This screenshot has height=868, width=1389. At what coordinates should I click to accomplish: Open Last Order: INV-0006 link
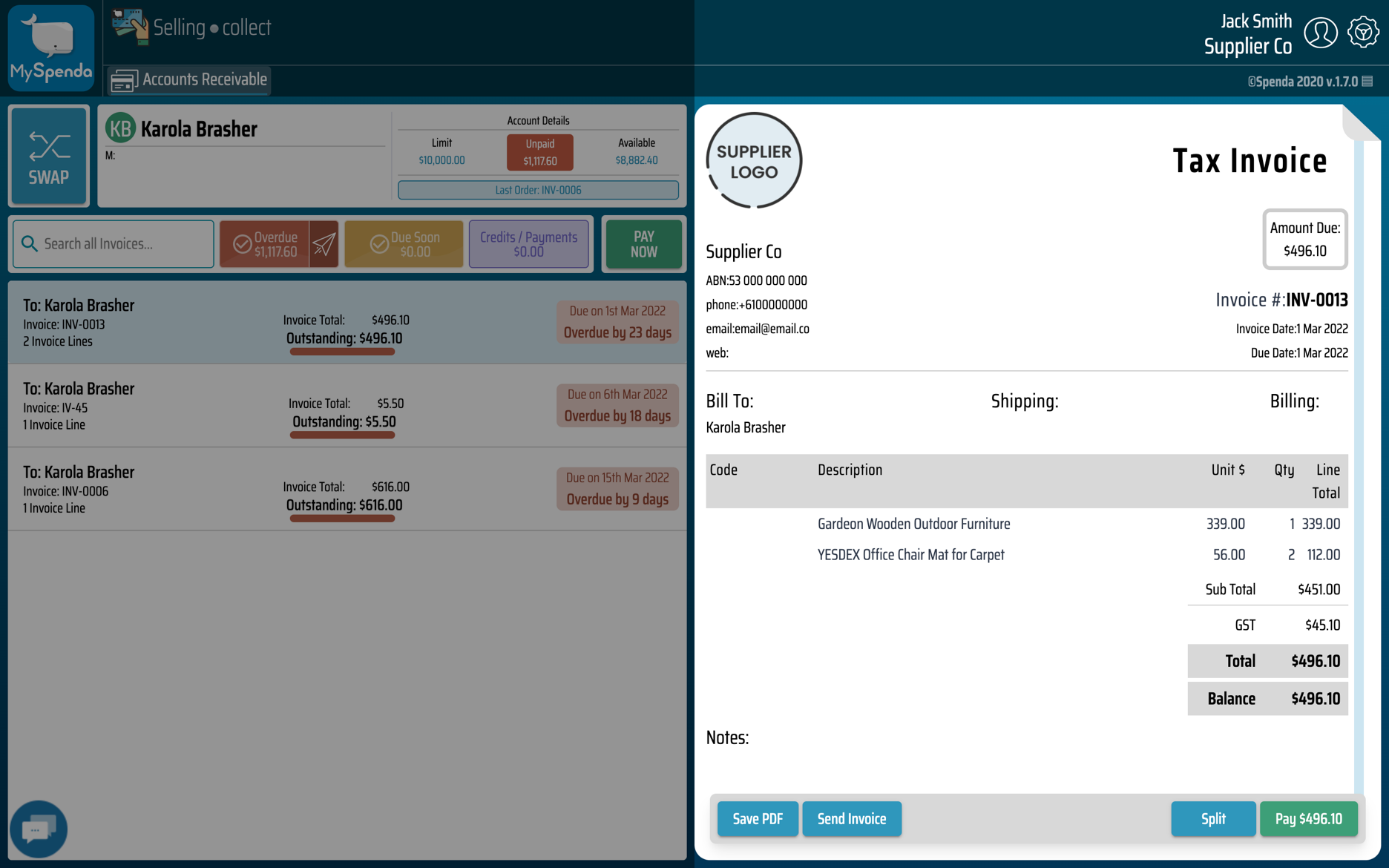pyautogui.click(x=538, y=190)
